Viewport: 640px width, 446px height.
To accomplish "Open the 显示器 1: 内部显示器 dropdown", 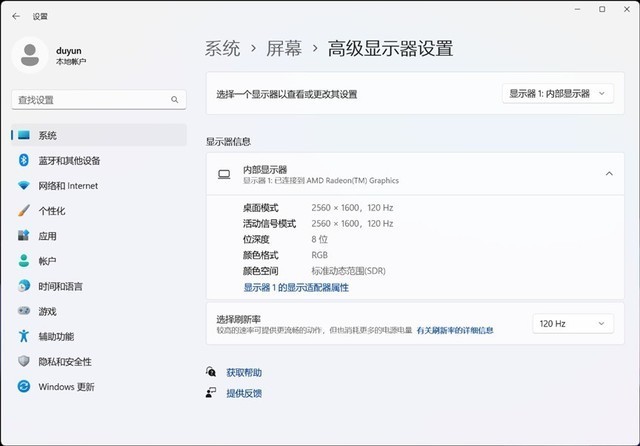I will click(558, 93).
